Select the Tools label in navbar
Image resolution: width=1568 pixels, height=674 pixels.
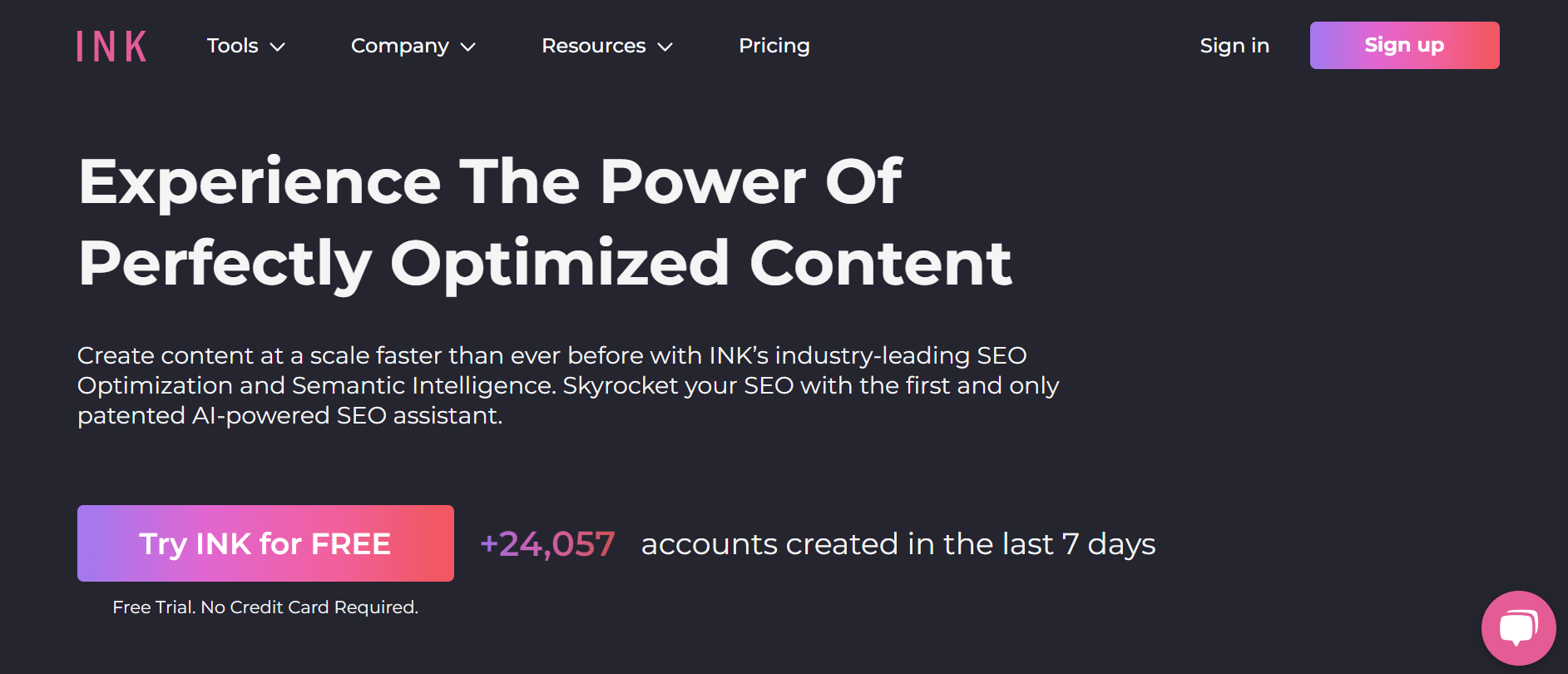click(x=233, y=46)
